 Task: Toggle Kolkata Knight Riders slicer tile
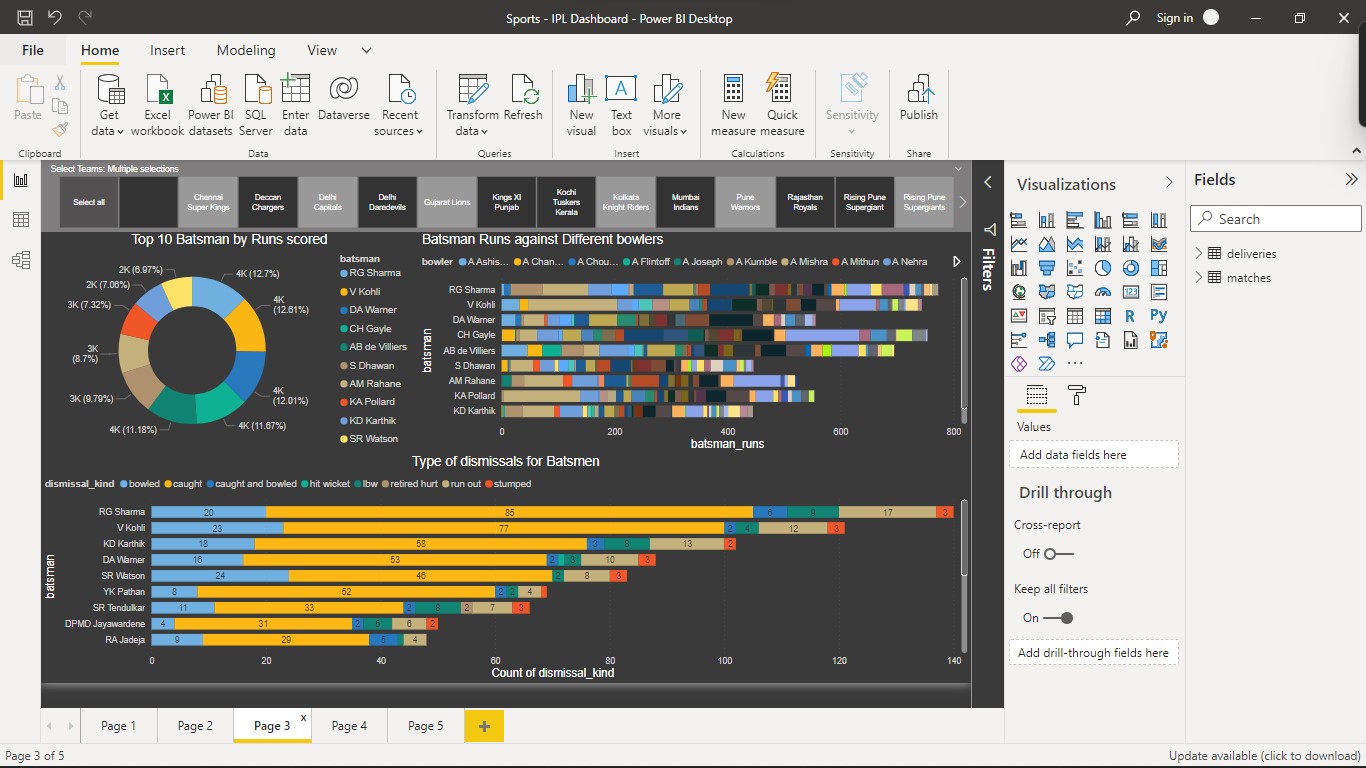pyautogui.click(x=626, y=202)
